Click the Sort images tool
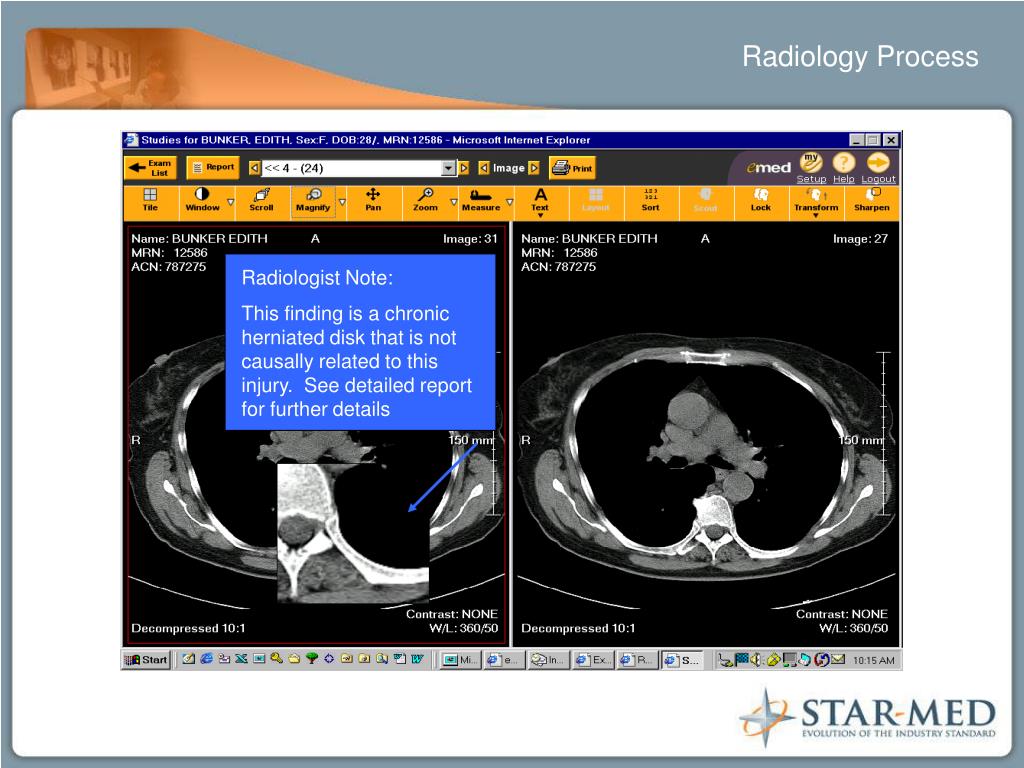 click(x=650, y=200)
